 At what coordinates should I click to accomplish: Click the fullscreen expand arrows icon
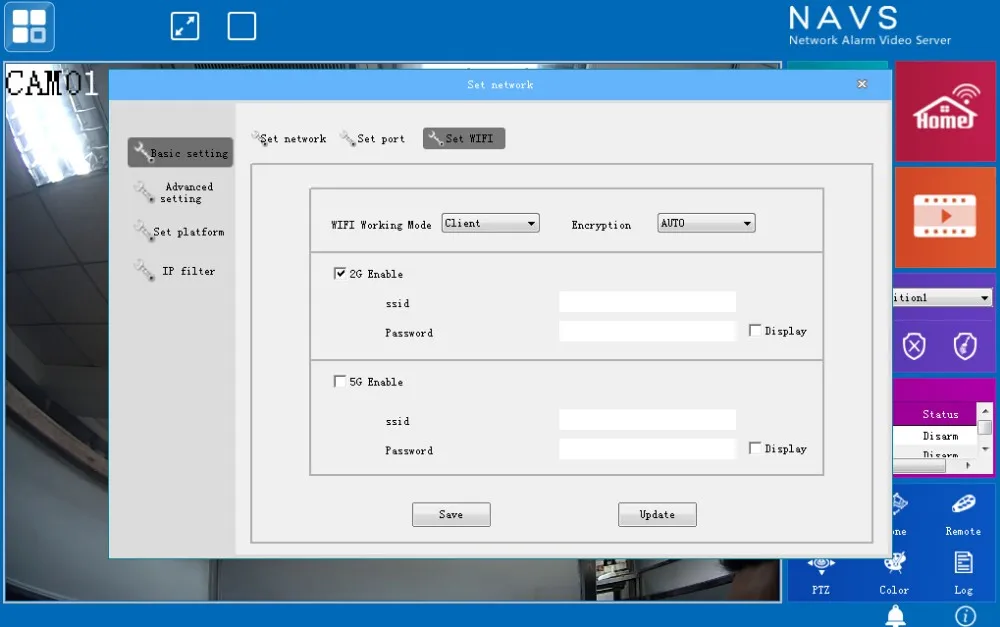click(185, 26)
